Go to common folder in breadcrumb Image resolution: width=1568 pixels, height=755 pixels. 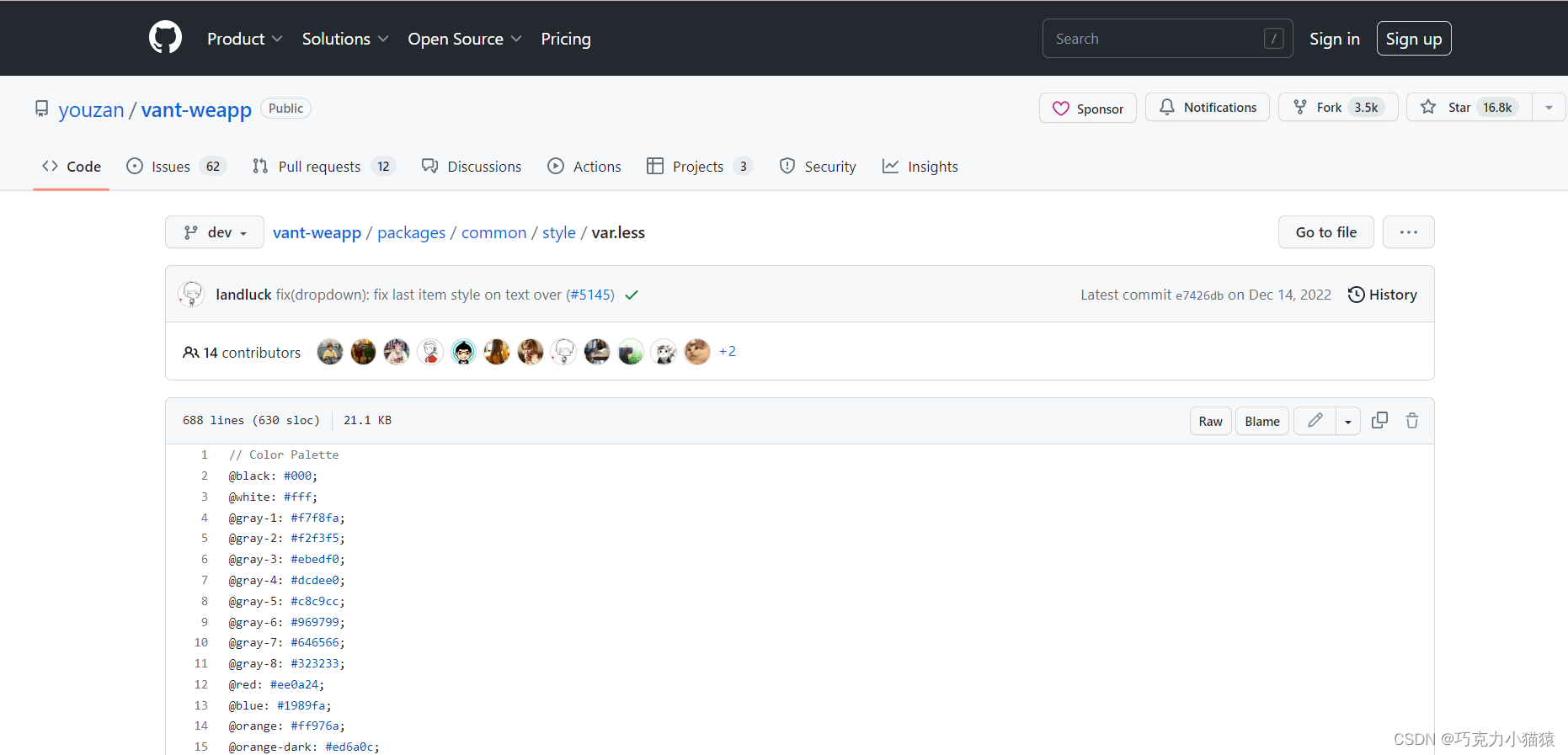[493, 232]
